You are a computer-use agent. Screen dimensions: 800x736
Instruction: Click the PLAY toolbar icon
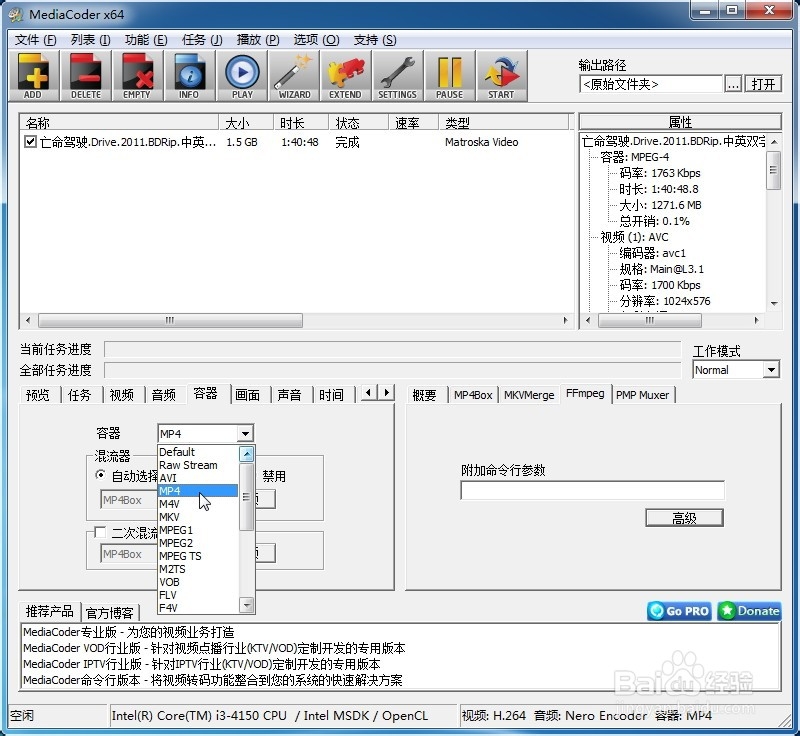[x=242, y=75]
